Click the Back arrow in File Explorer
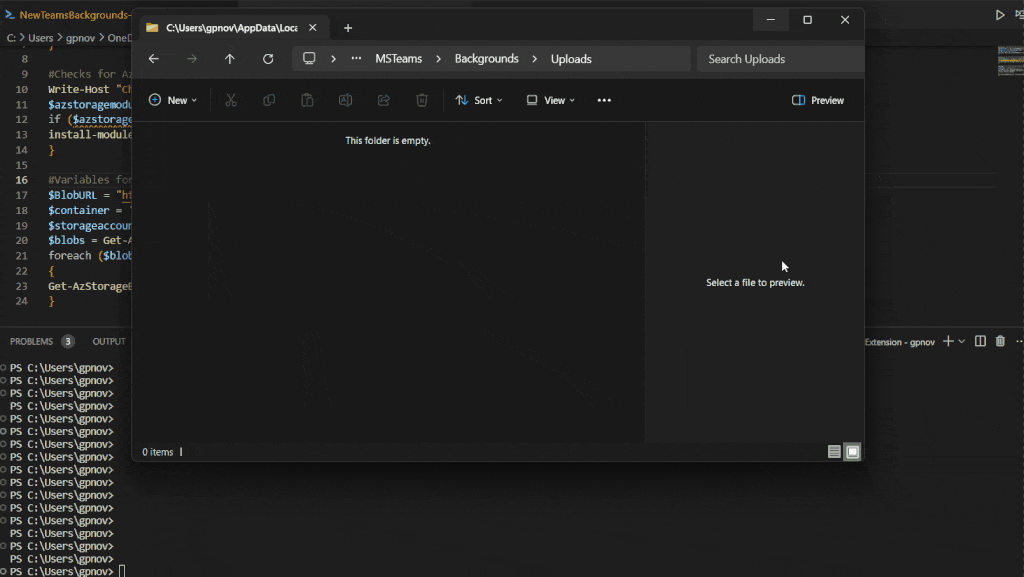Screen dimensions: 1024x577 [x=154, y=59]
